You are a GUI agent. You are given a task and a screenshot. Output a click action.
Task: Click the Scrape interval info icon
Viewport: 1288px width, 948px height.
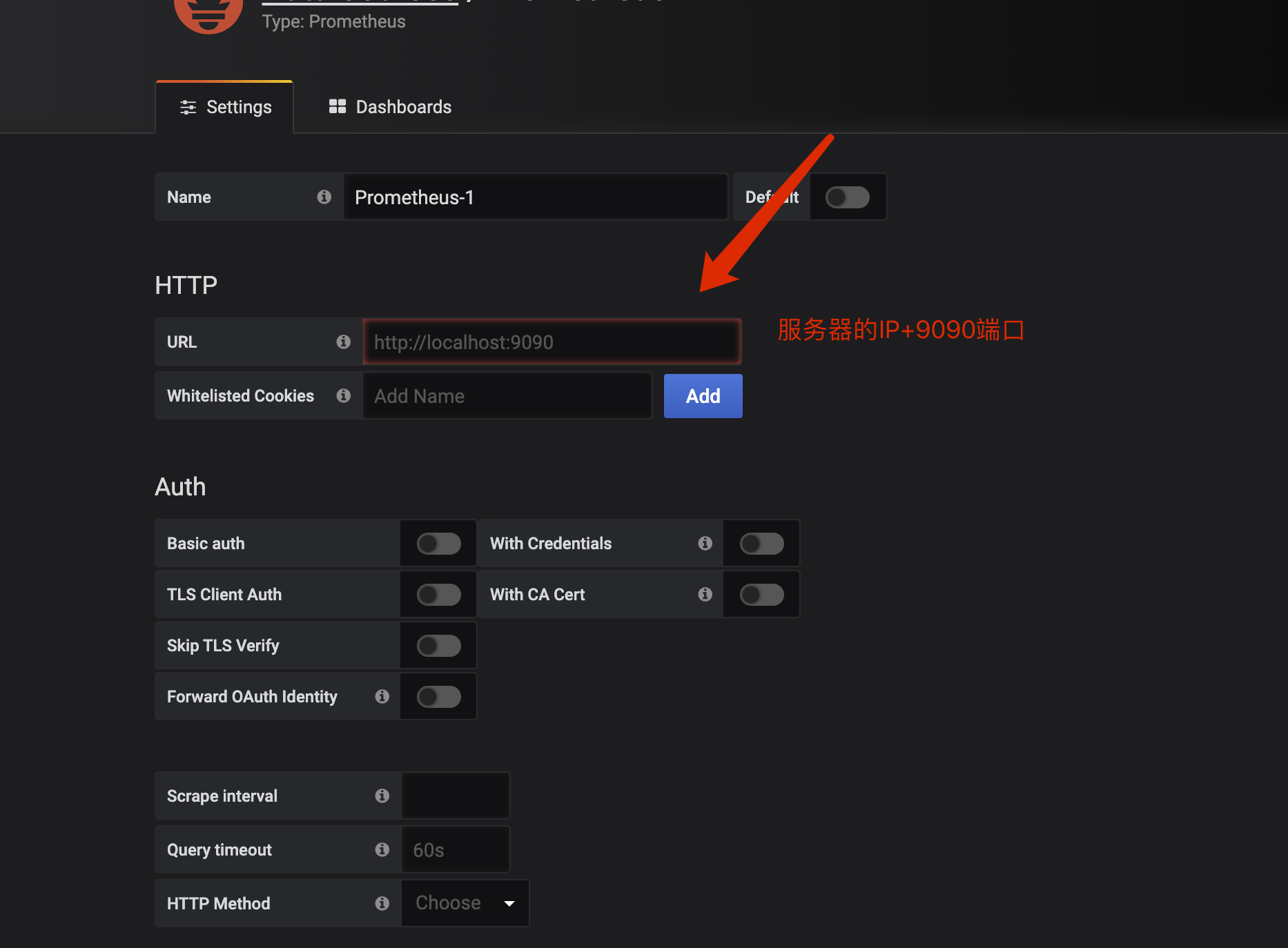[382, 796]
